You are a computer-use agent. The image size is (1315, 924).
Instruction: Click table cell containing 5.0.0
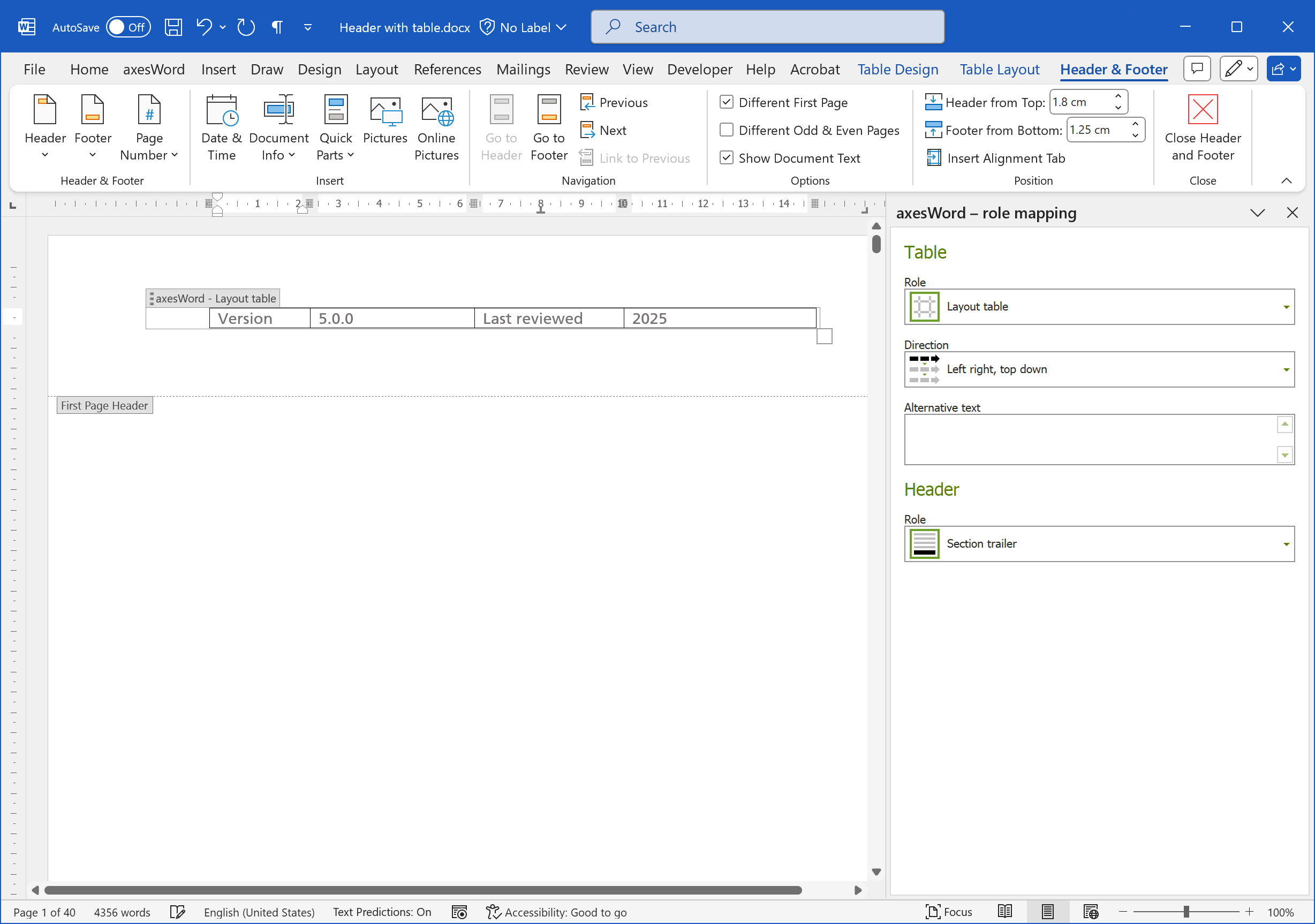392,319
